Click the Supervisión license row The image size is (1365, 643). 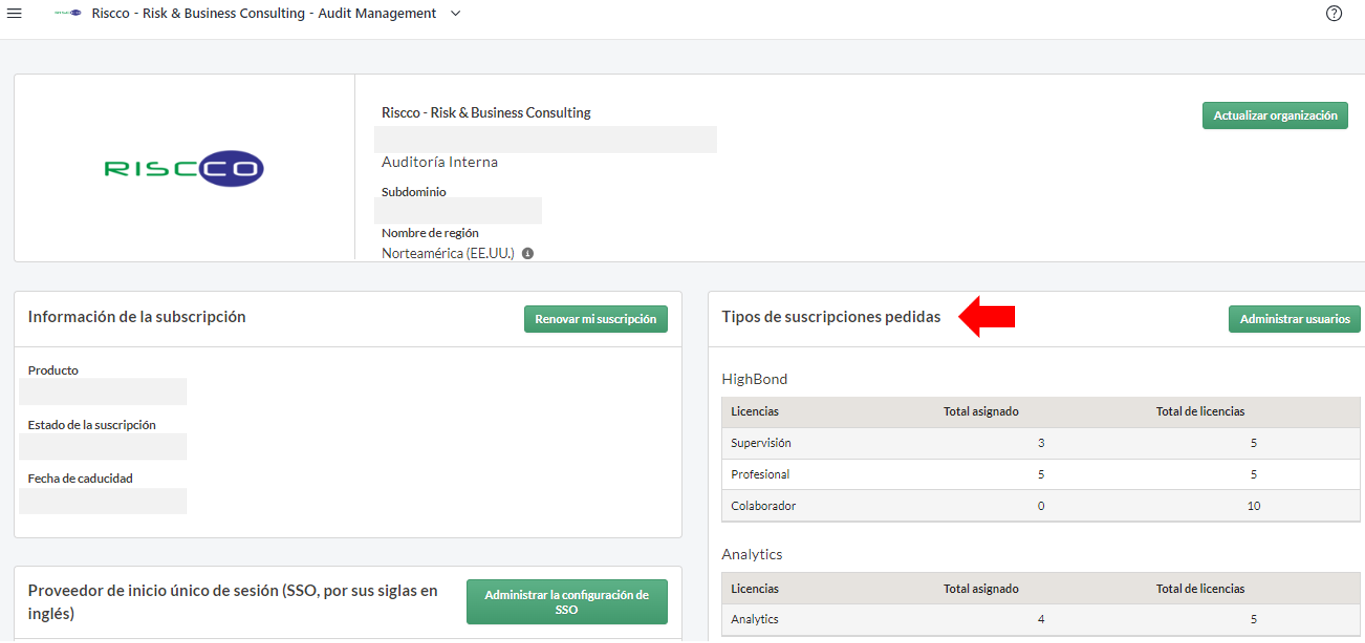[1041, 443]
